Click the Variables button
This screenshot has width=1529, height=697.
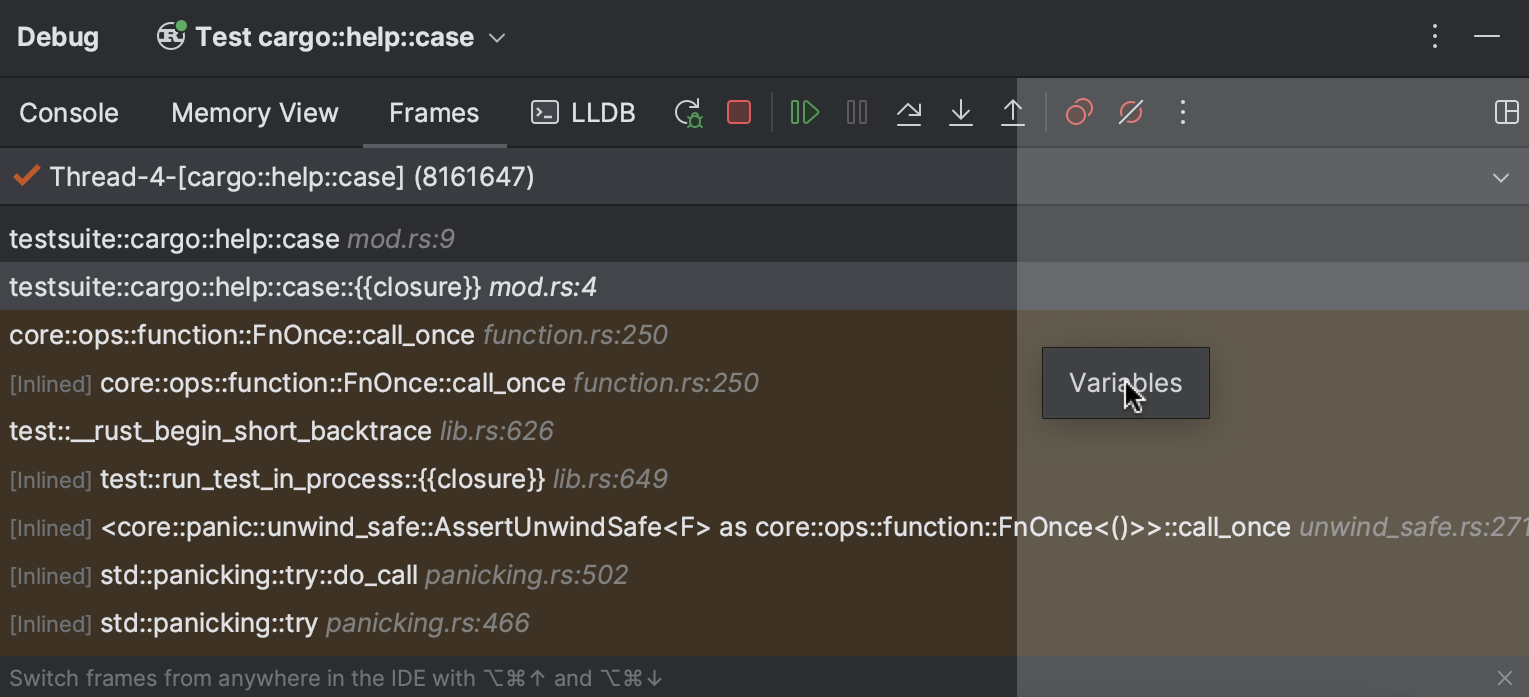(1125, 383)
